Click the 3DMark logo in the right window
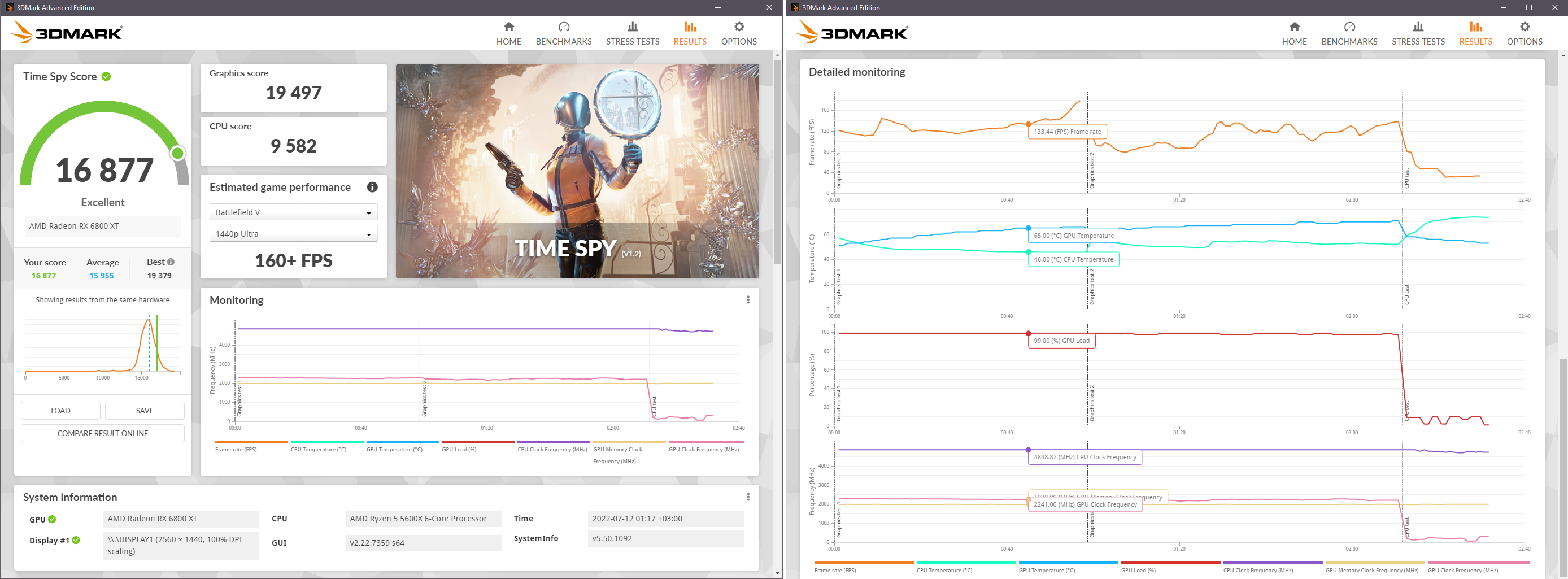Screen dimensions: 1568x579 point(853,32)
